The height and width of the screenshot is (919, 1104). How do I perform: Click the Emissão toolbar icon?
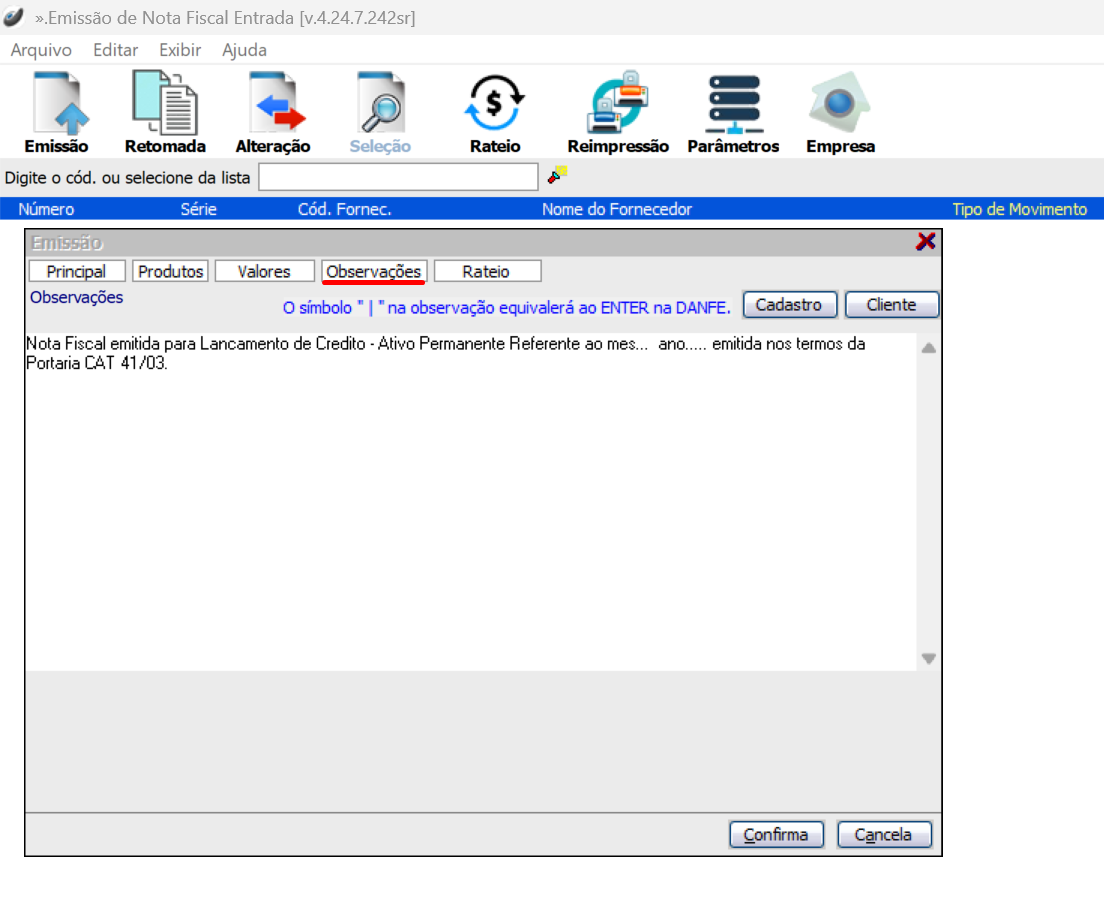56,104
